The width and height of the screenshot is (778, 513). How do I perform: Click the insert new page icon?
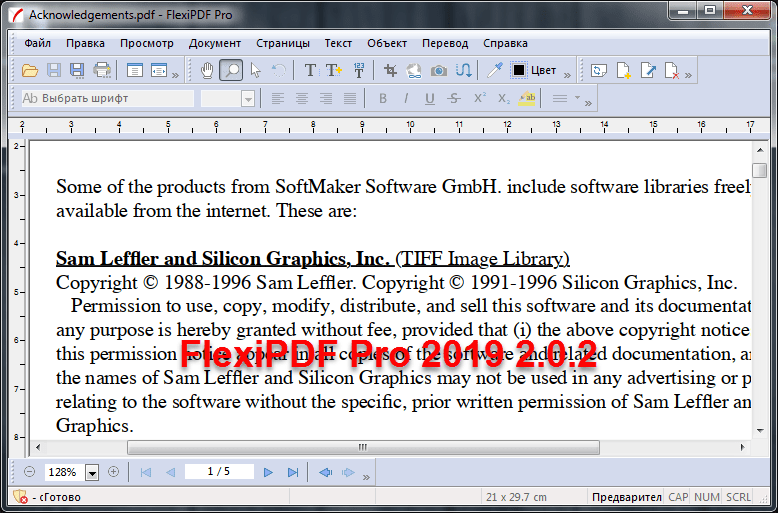coord(624,70)
